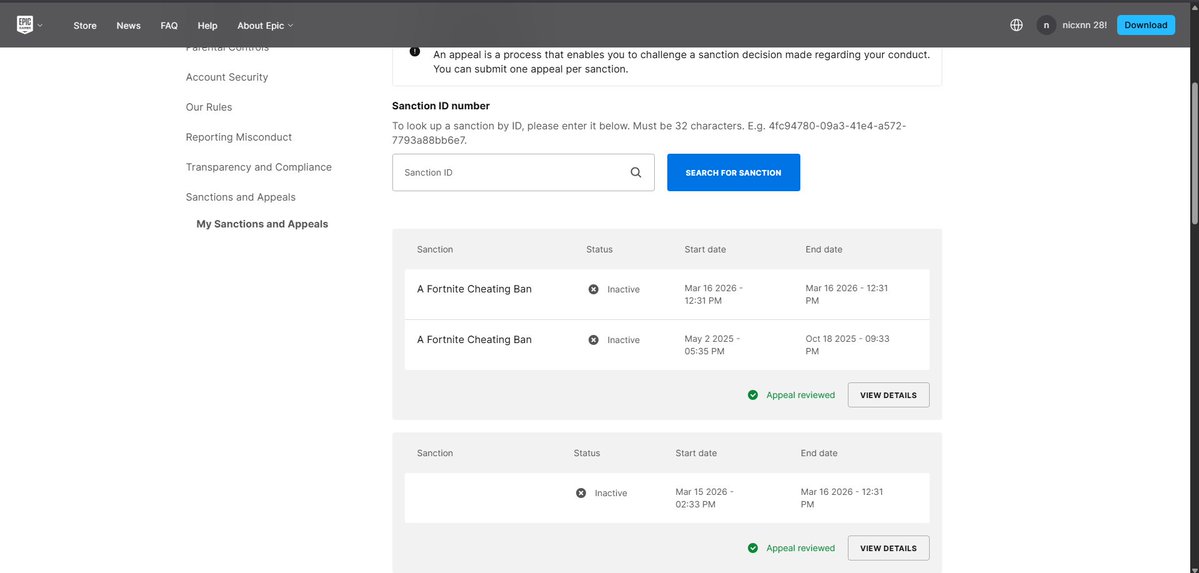Click the Start date header in first table
Image resolution: width=1199 pixels, height=573 pixels.
(x=705, y=249)
